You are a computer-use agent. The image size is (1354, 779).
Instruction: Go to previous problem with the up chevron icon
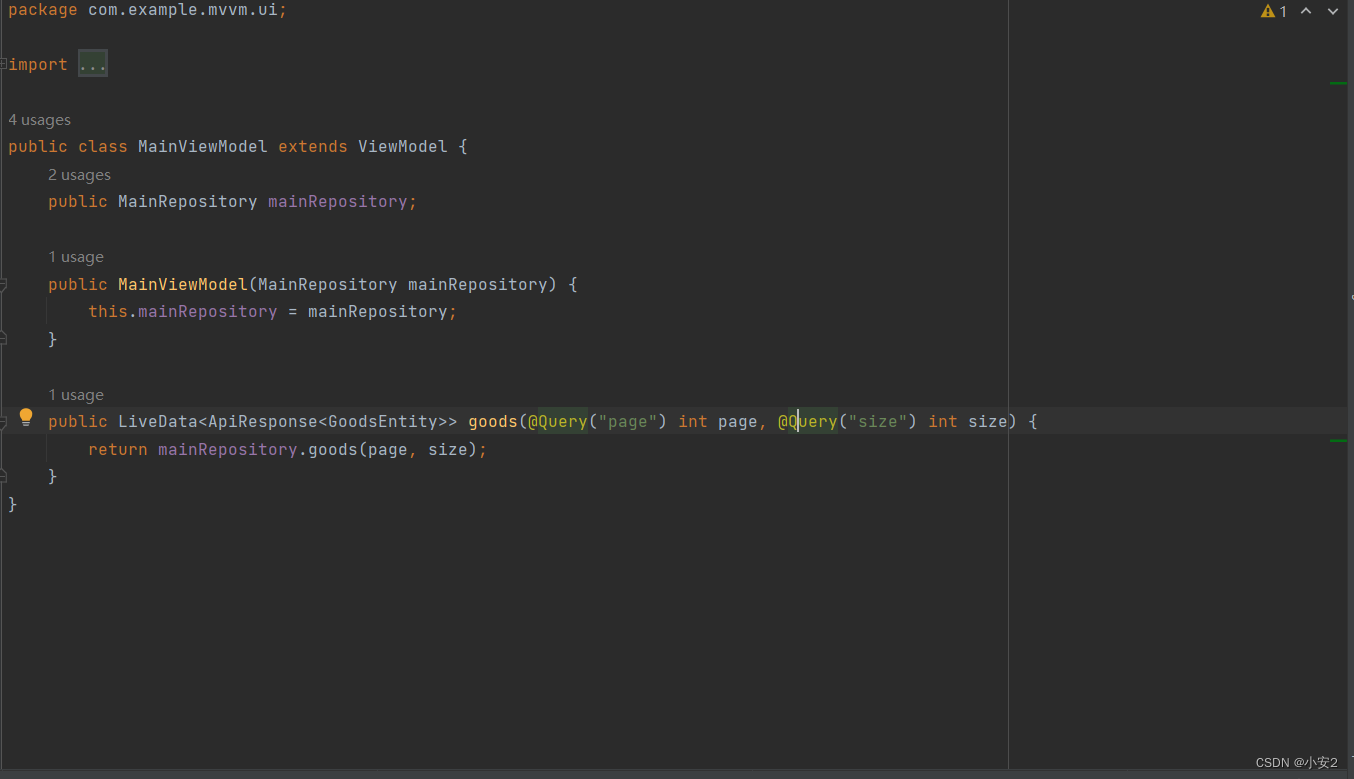pyautogui.click(x=1306, y=11)
